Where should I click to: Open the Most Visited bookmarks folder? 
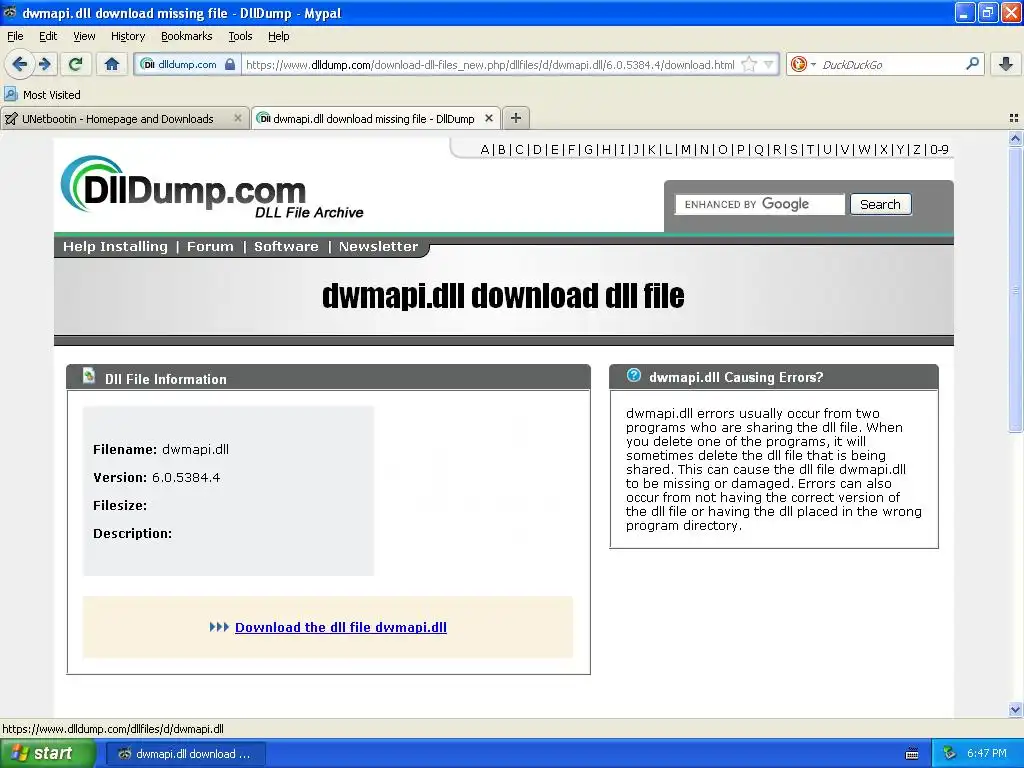pos(42,95)
